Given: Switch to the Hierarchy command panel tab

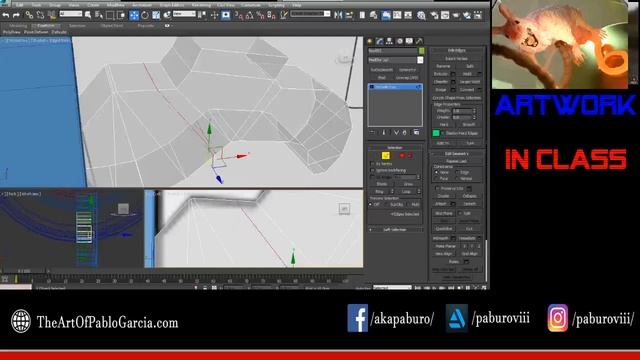Looking at the screenshot, I should [x=389, y=41].
